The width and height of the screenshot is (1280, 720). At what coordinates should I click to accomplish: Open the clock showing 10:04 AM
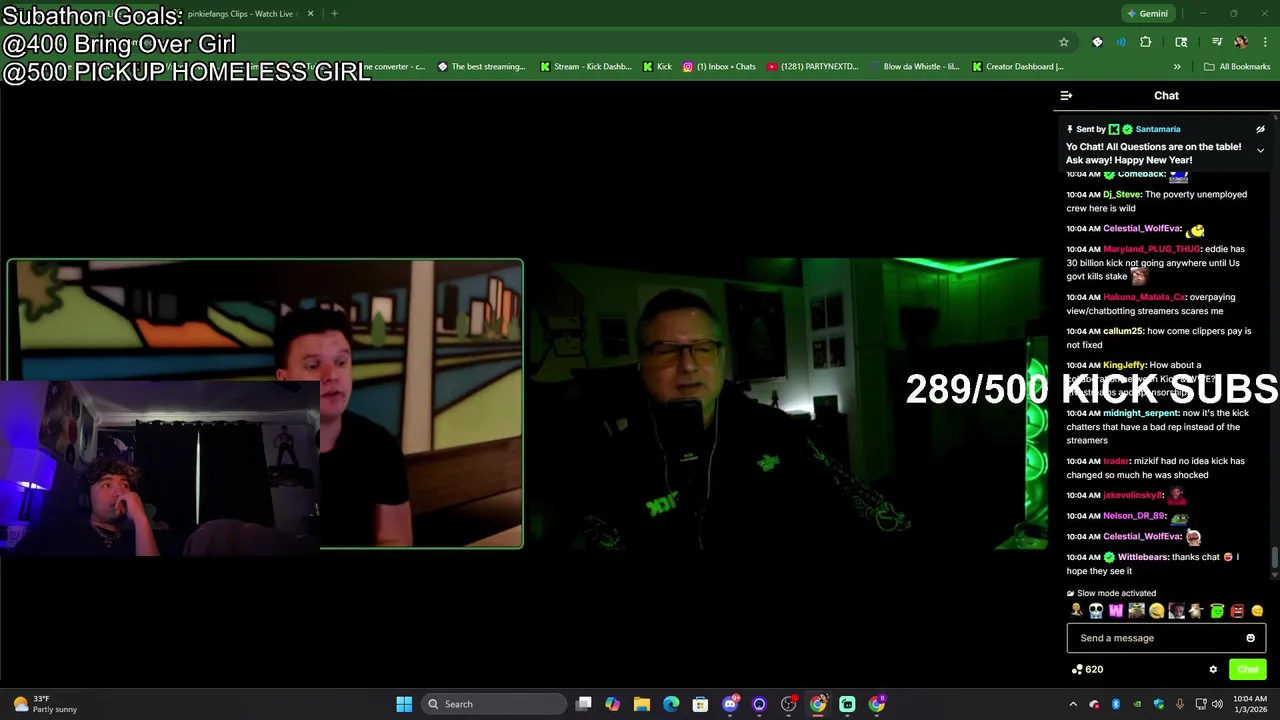[1250, 704]
